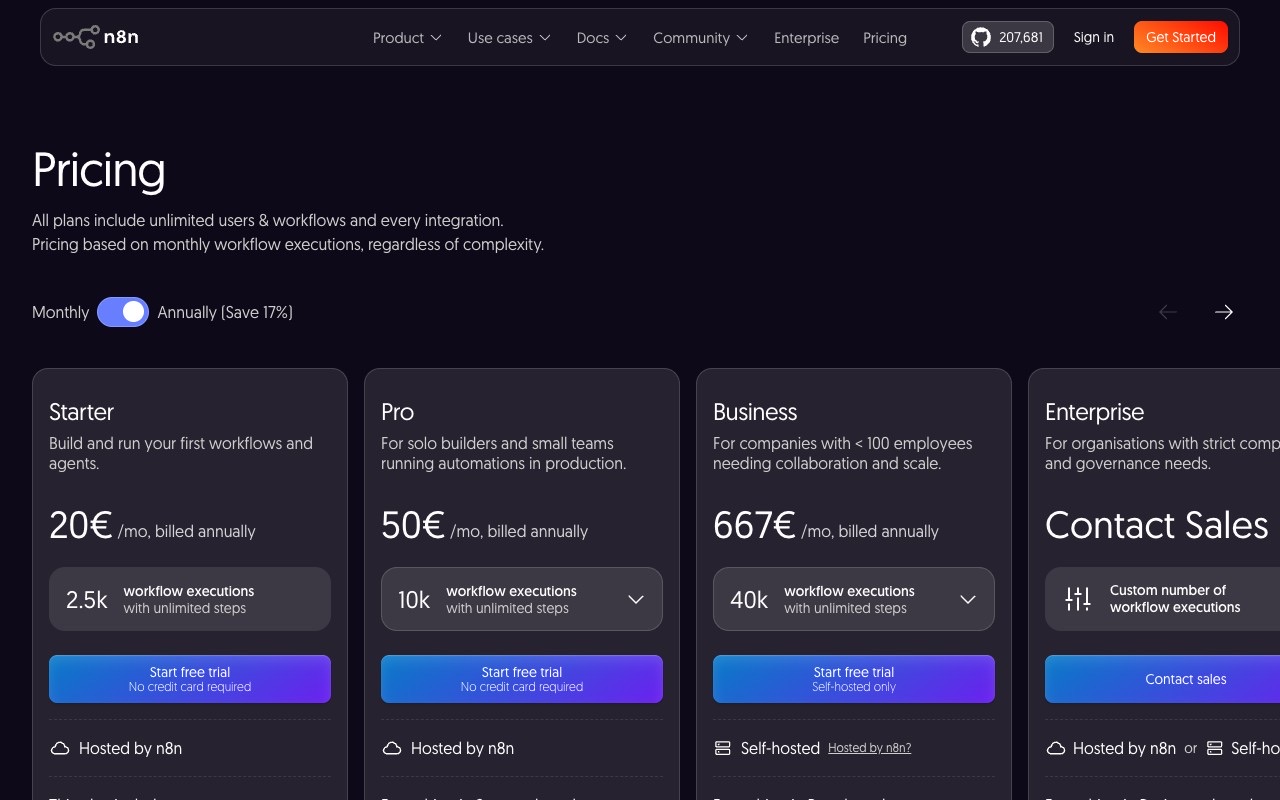The width and height of the screenshot is (1280, 800).
Task: Open the Business 40k executions dropdown
Action: (x=854, y=599)
